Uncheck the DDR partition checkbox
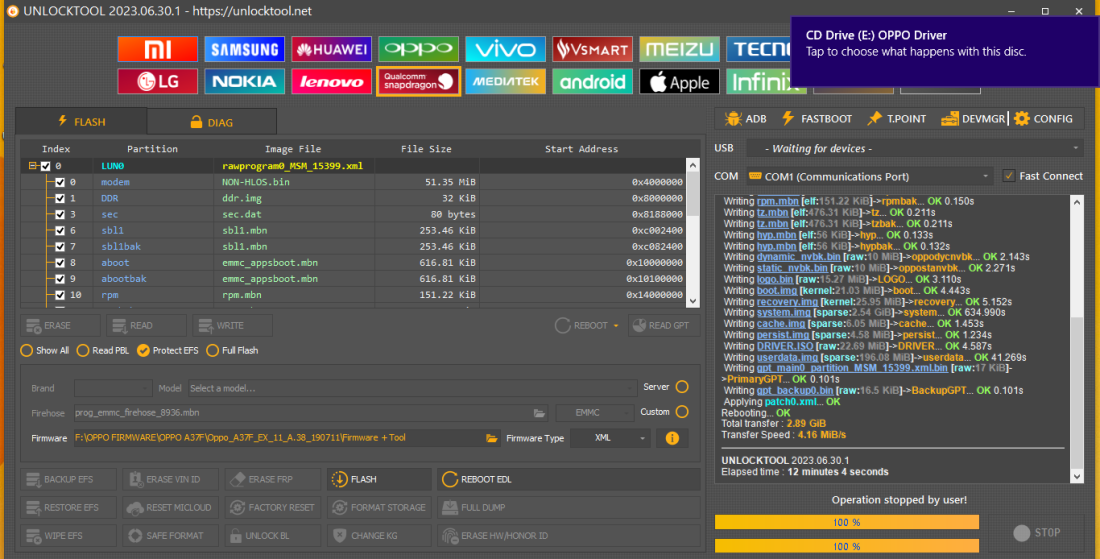The height and width of the screenshot is (559, 1100). (60, 198)
